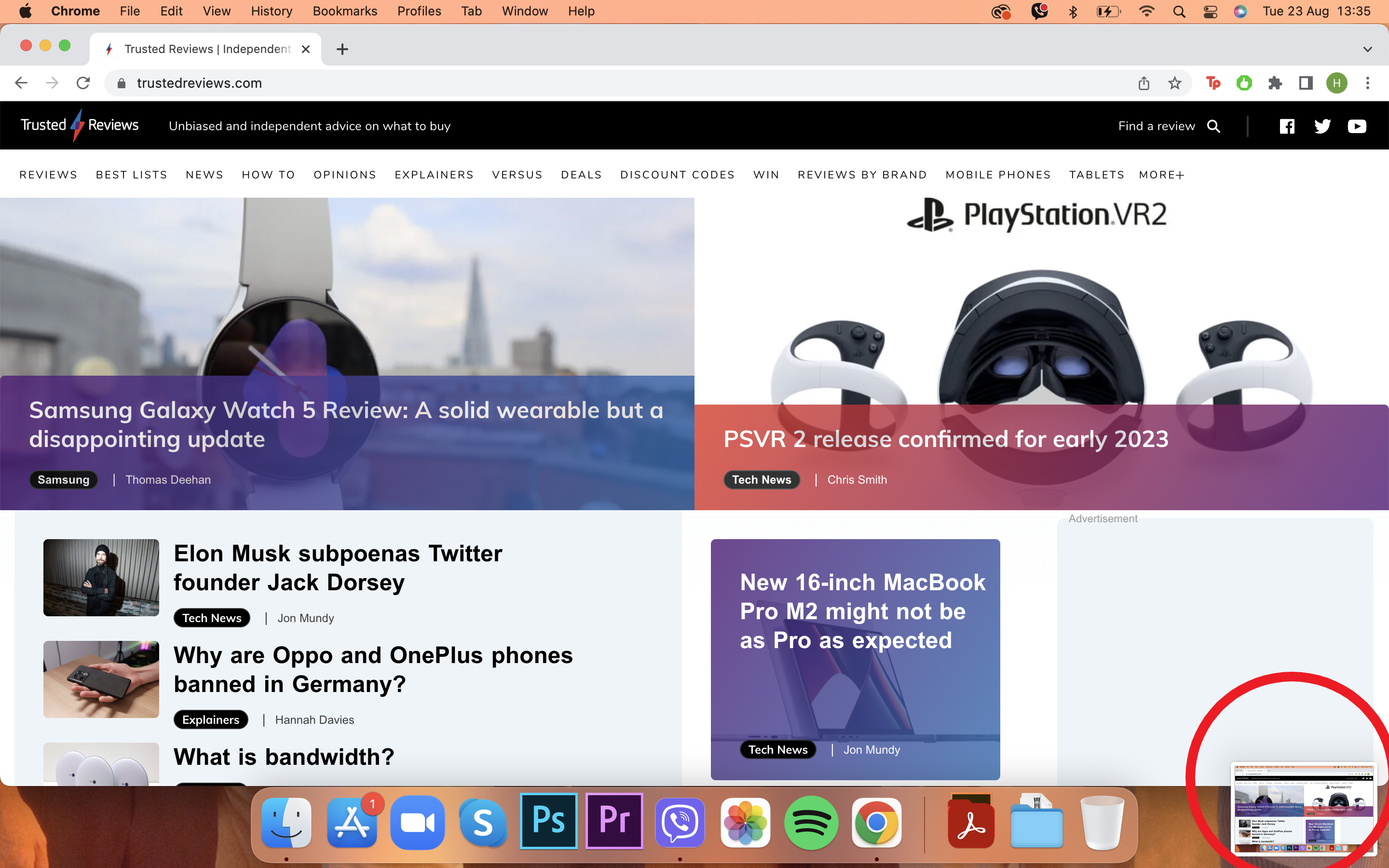Click the Wi-Fi status icon
Screen dimensions: 1389x868
[x=1147, y=12]
